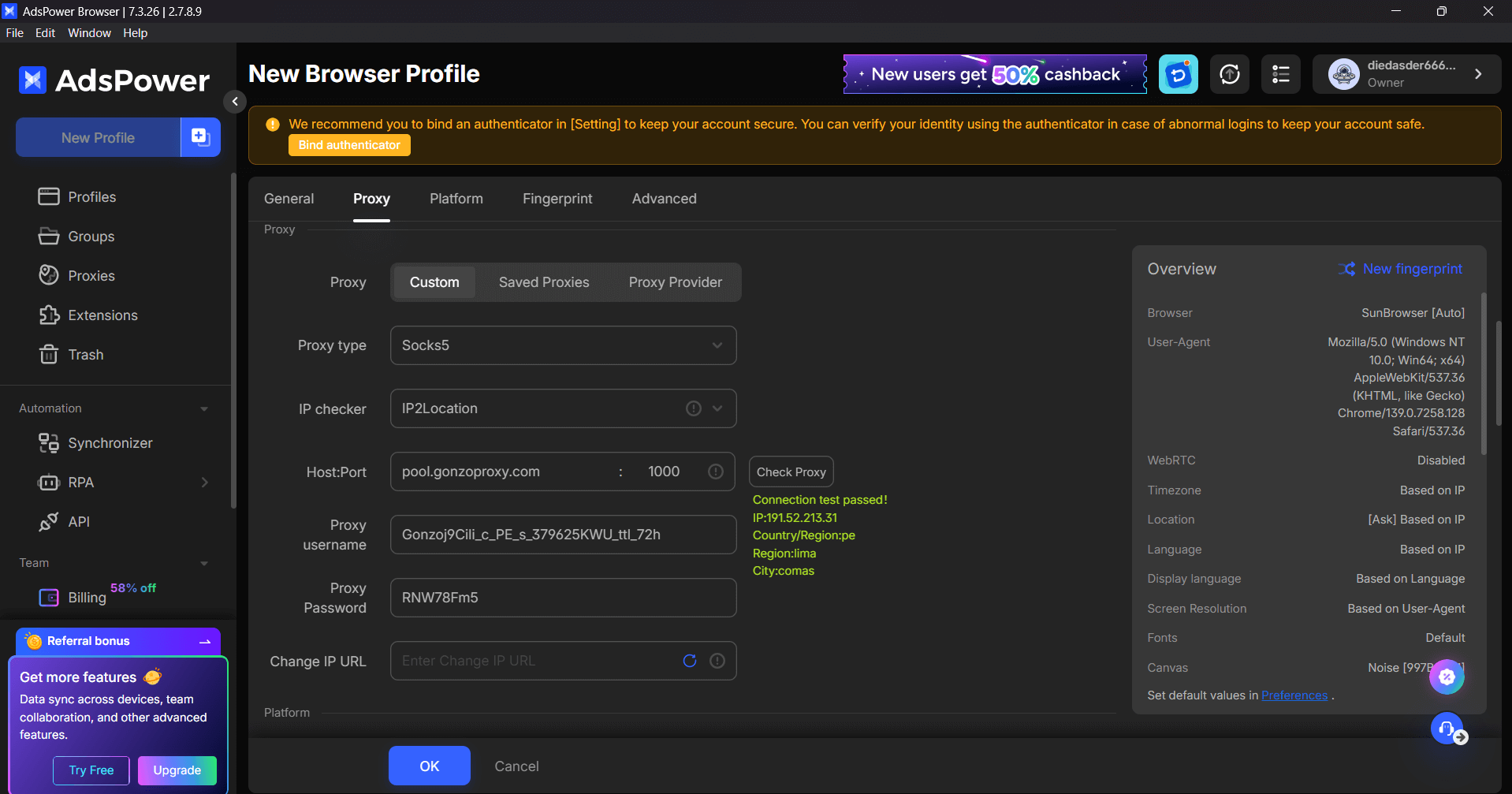Click the Proxy username field
Screen dimensions: 1512x794
point(564,535)
